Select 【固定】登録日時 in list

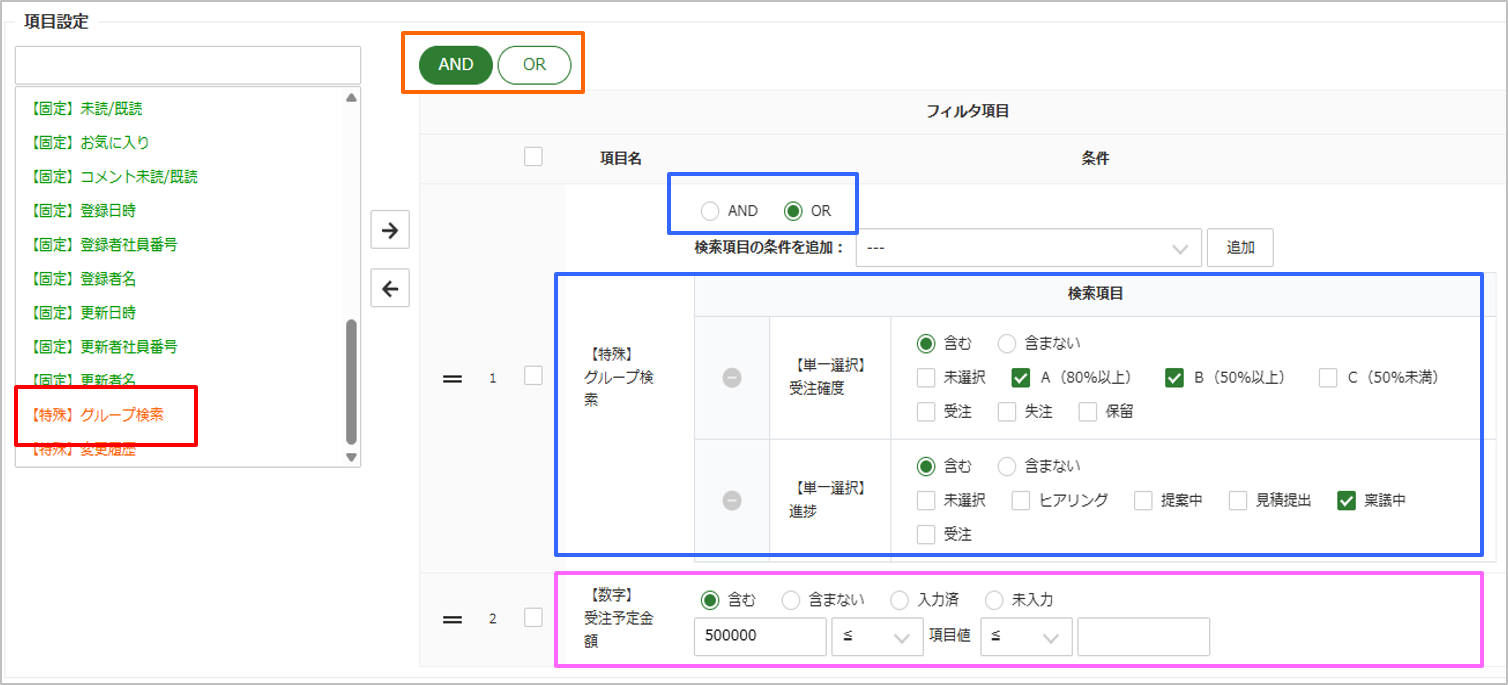click(83, 210)
